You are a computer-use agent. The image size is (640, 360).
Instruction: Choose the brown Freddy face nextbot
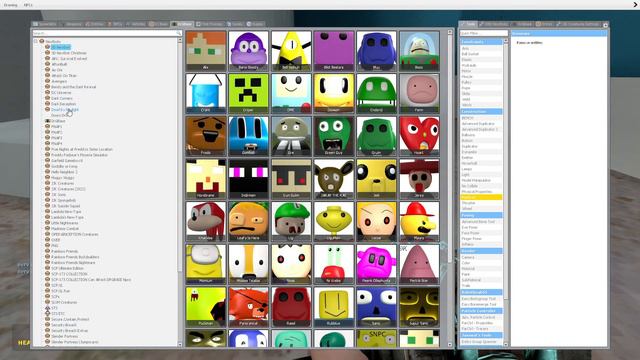(x=206, y=136)
